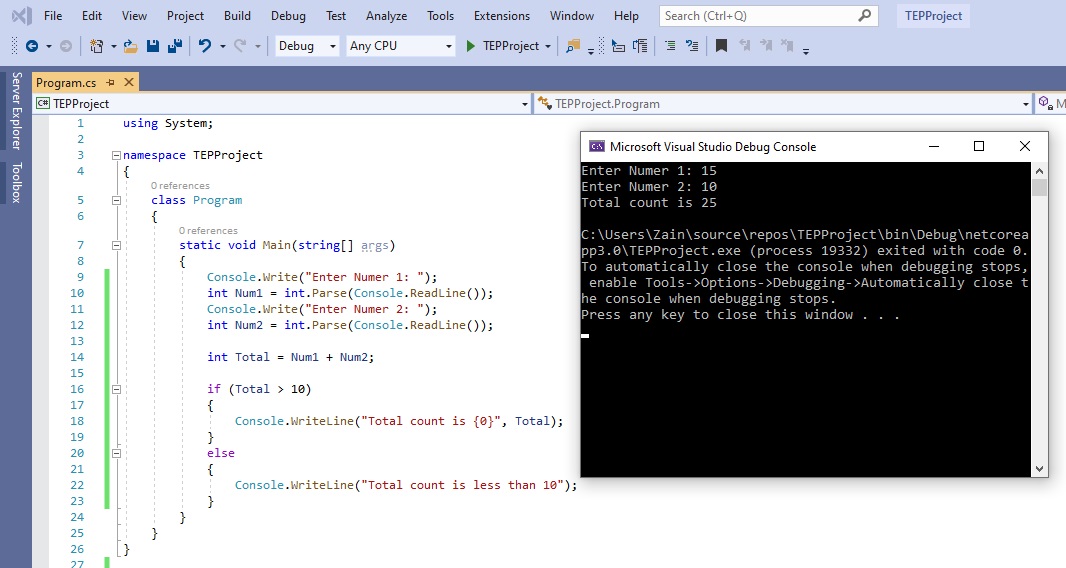Open the Build menu
1066x568 pixels.
(237, 16)
